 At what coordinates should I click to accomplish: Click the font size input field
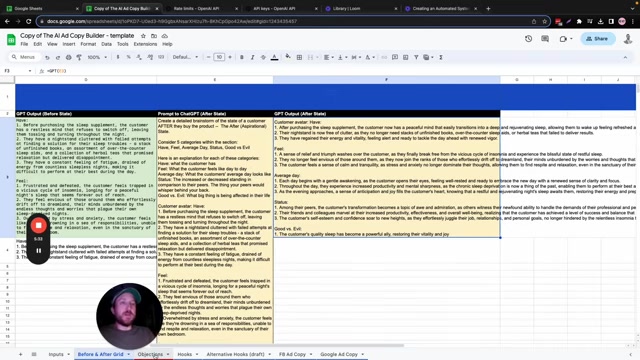pyautogui.click(x=219, y=58)
